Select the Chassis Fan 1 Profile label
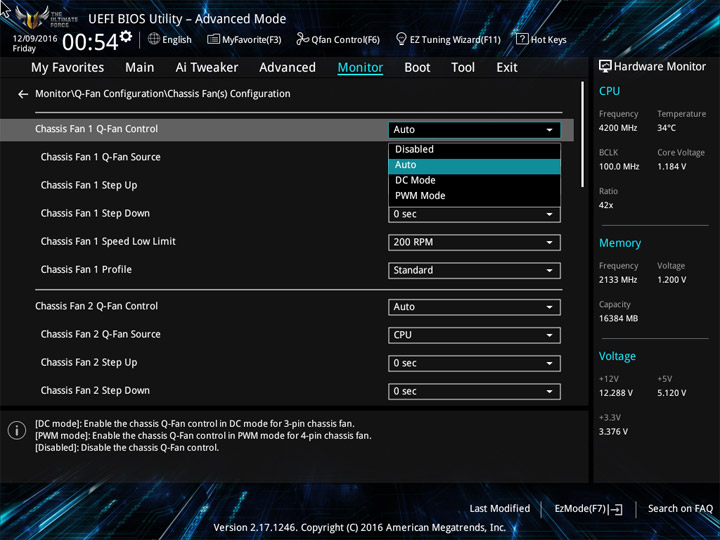The height and width of the screenshot is (540, 720). pyautogui.click(x=86, y=270)
